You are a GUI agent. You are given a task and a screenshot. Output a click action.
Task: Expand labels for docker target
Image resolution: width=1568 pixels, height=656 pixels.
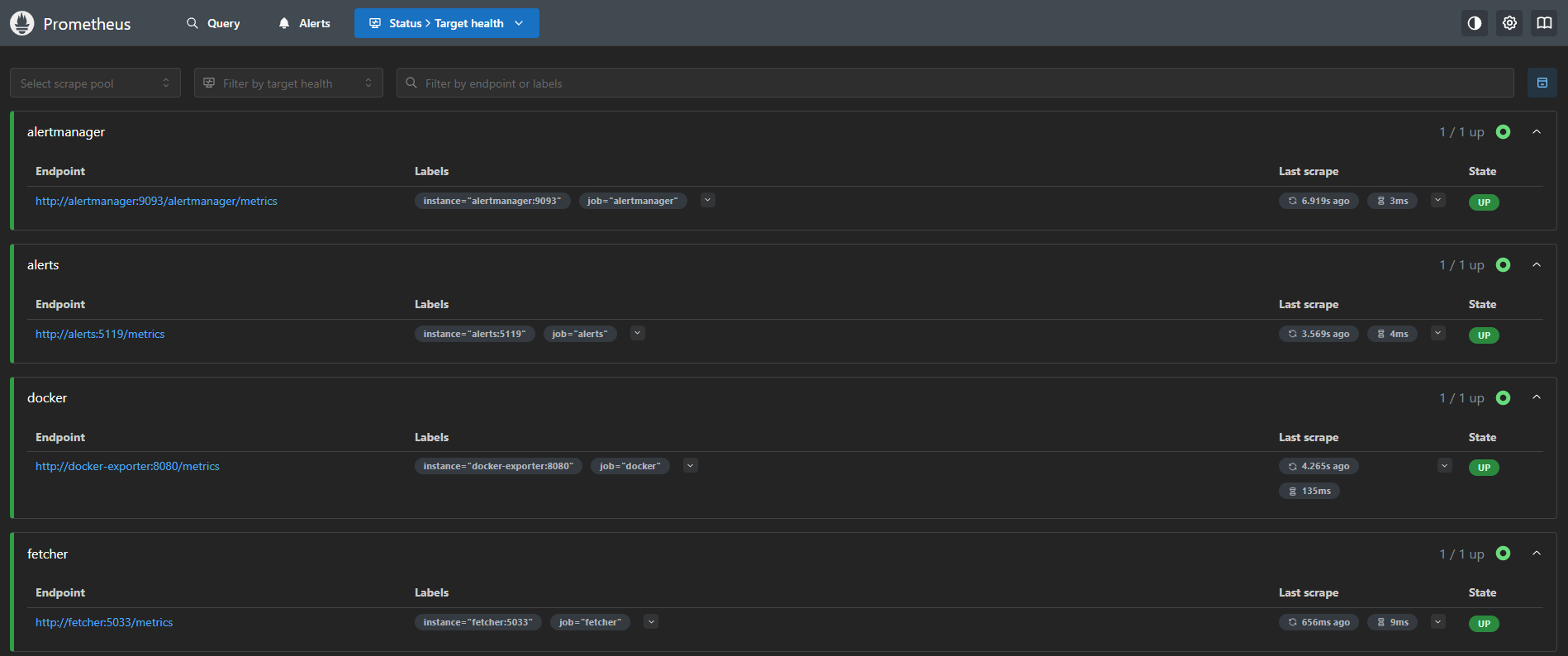coord(691,465)
